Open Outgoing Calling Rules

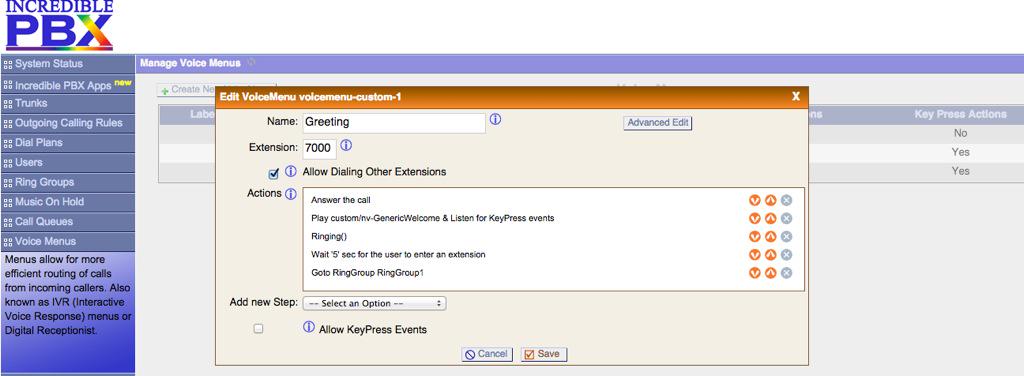68,123
